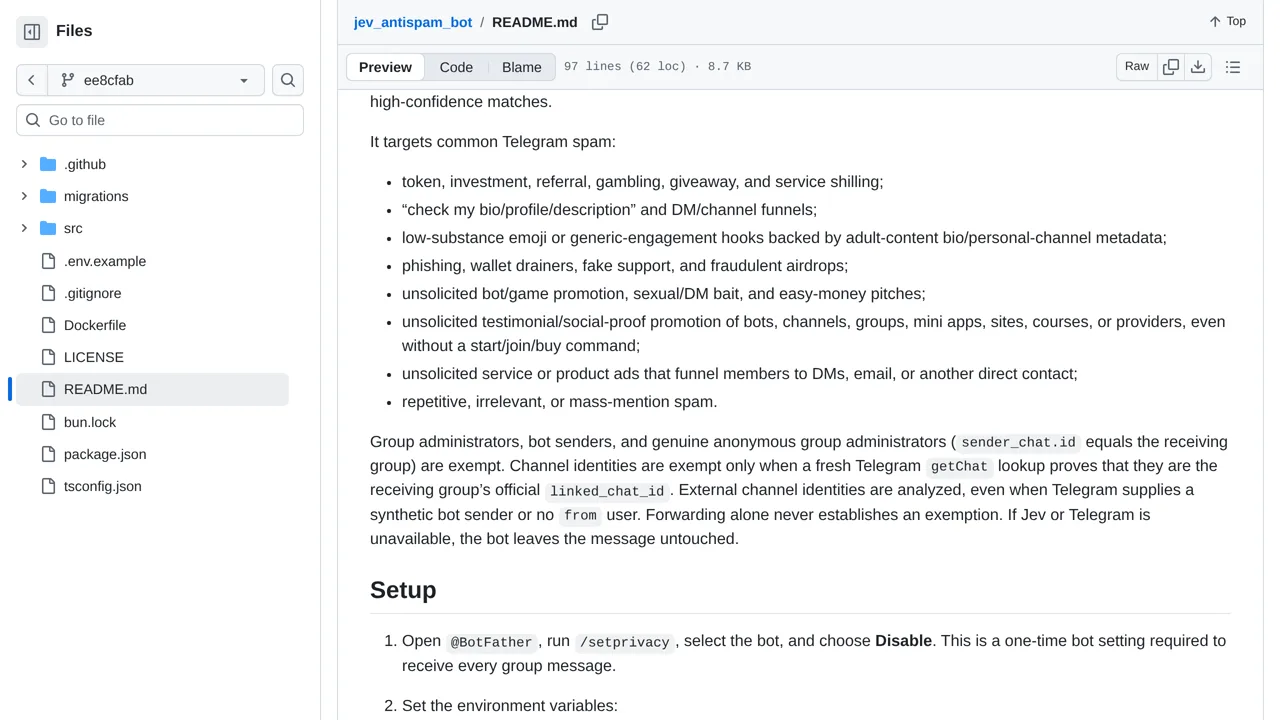Screen dimensions: 1280x720
Task: Open the ee8cfab branch selector dropdown
Action: click(156, 80)
